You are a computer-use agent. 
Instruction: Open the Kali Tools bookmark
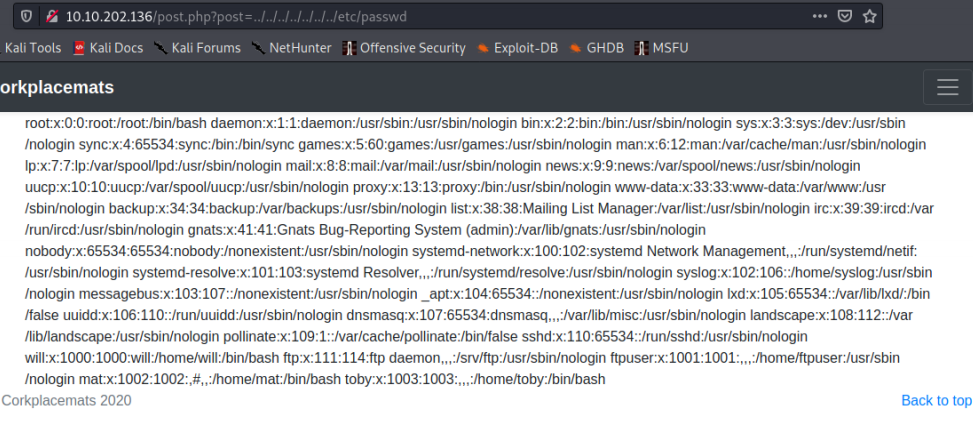coord(30,48)
